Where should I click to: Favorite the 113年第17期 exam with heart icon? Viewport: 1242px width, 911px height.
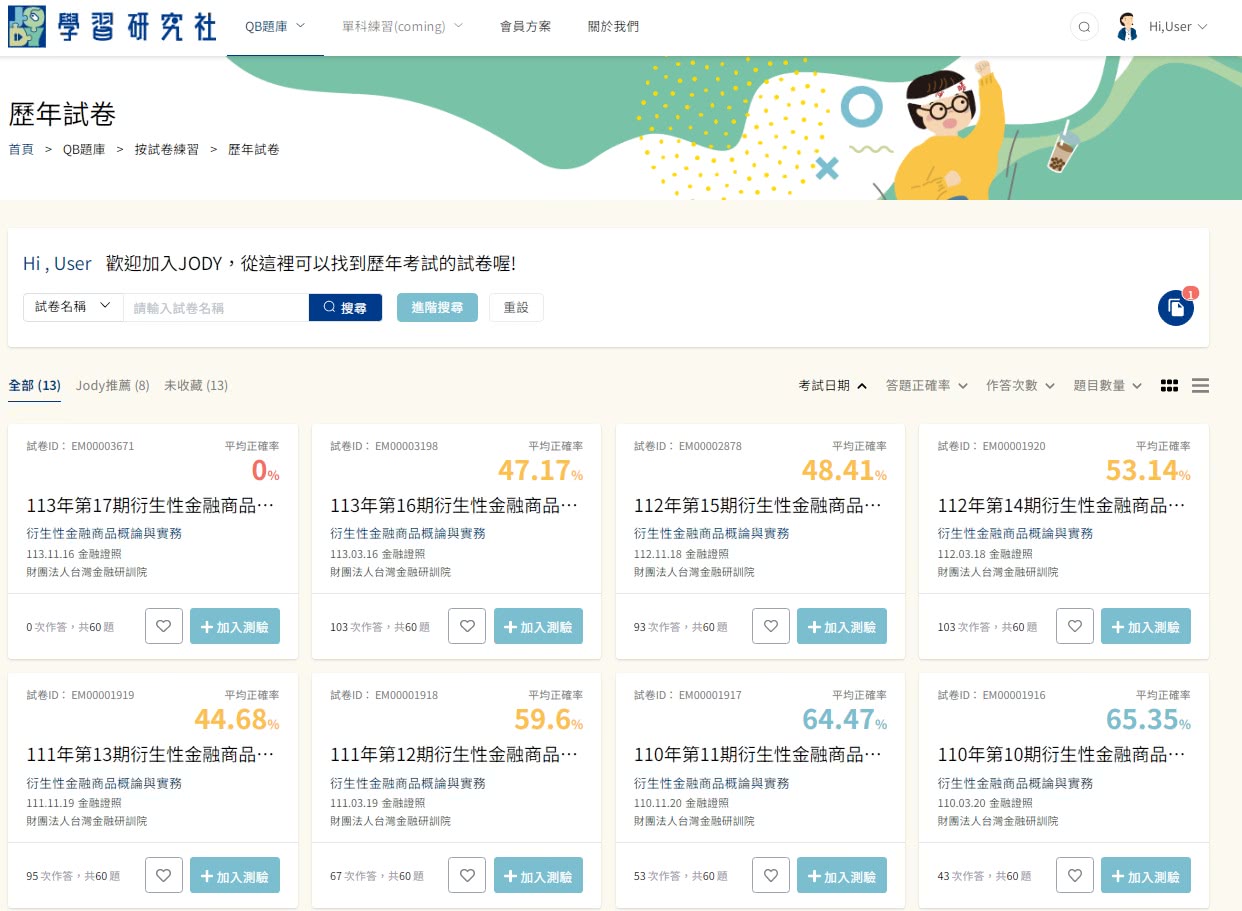[x=164, y=625]
